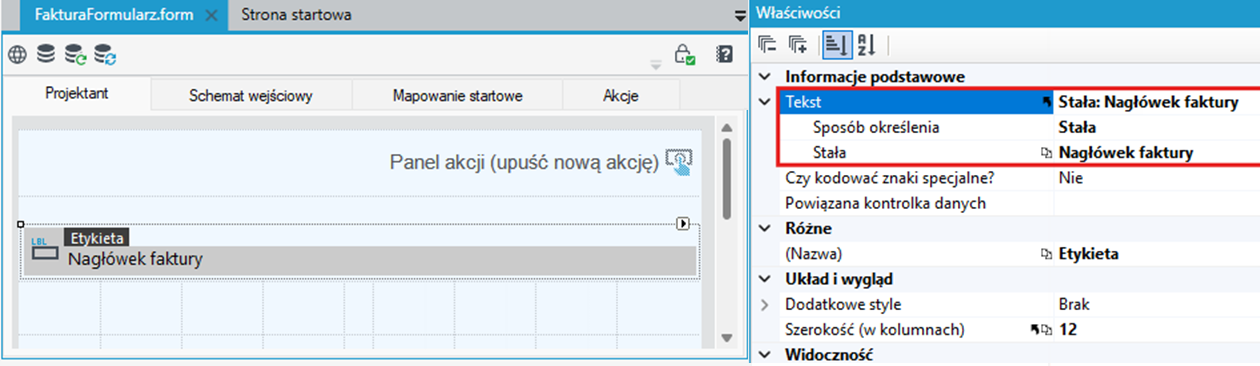Click the Powiązana kontrolka danych property name
Image resolution: width=1260 pixels, height=366 pixels.
[885, 203]
